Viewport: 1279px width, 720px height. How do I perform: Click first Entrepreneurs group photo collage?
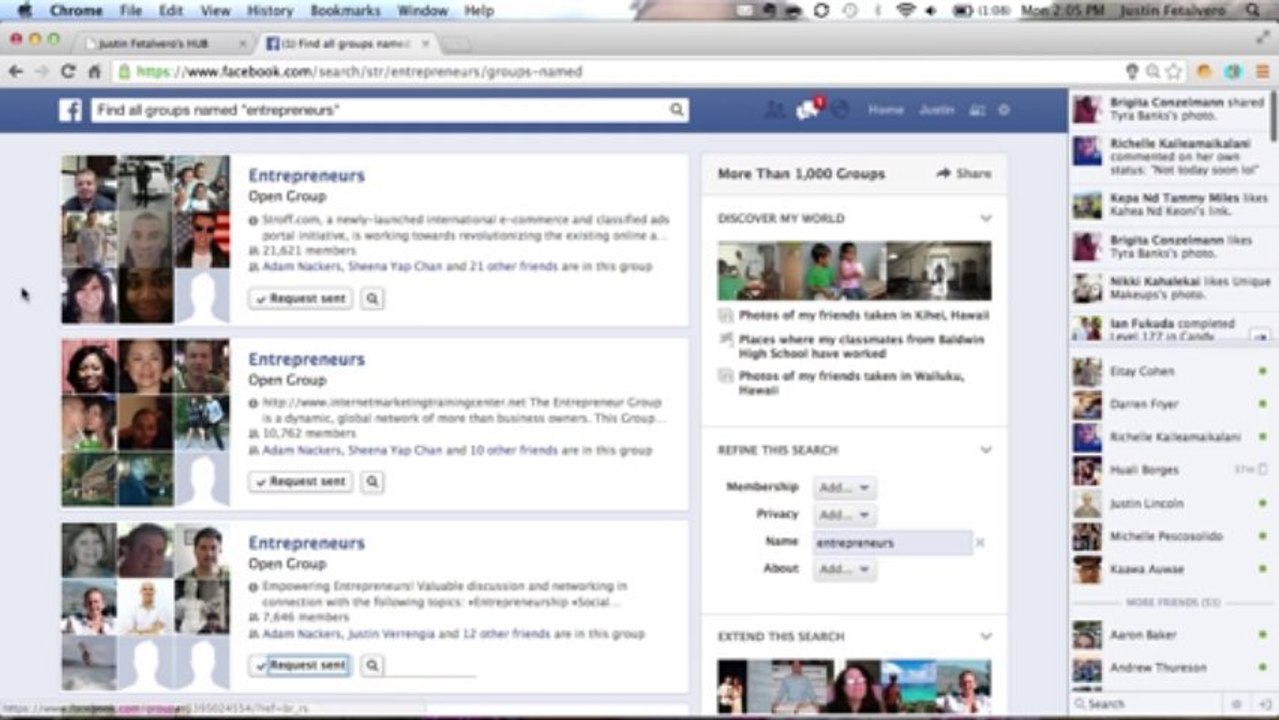click(146, 239)
